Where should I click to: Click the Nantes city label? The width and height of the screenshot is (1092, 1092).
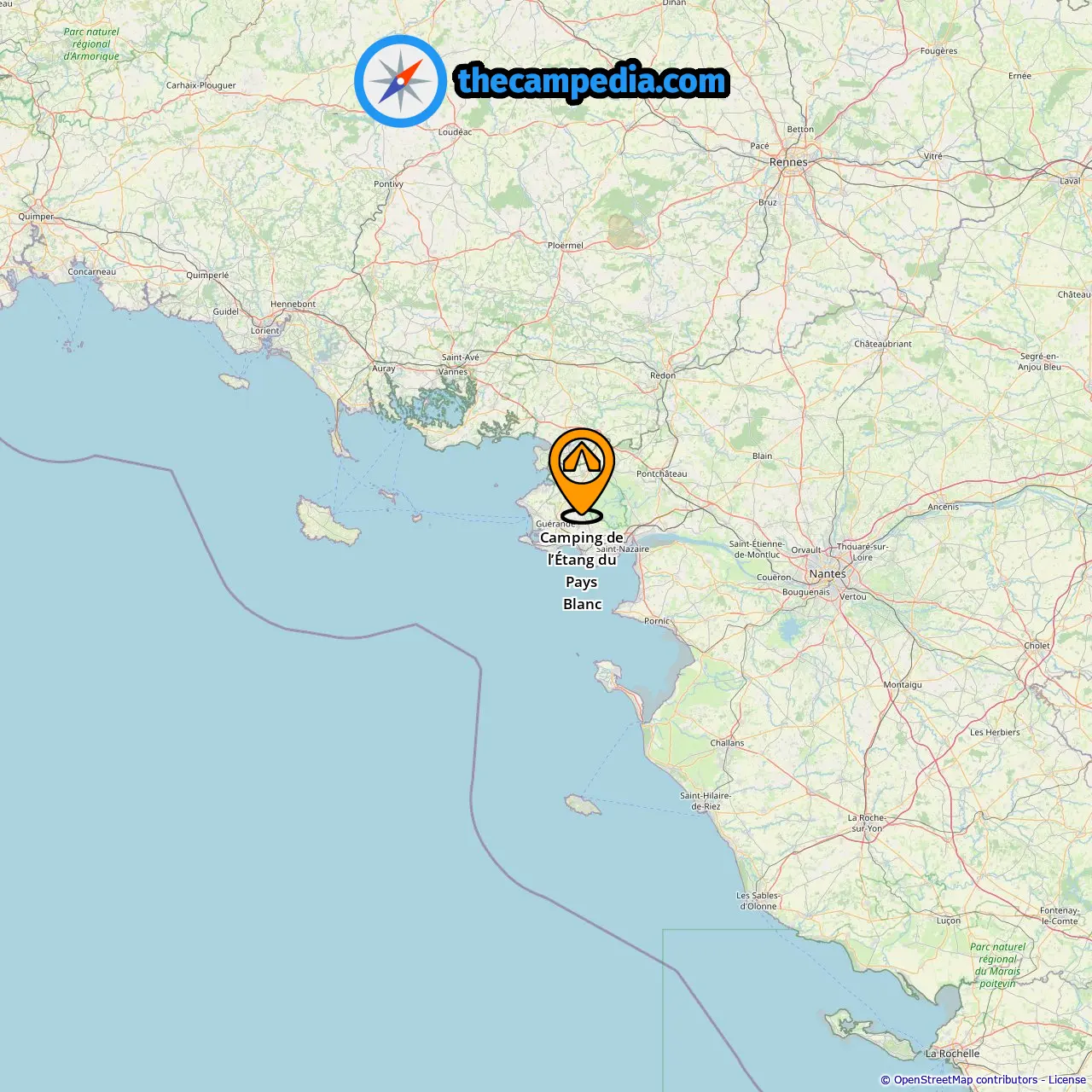click(x=828, y=574)
